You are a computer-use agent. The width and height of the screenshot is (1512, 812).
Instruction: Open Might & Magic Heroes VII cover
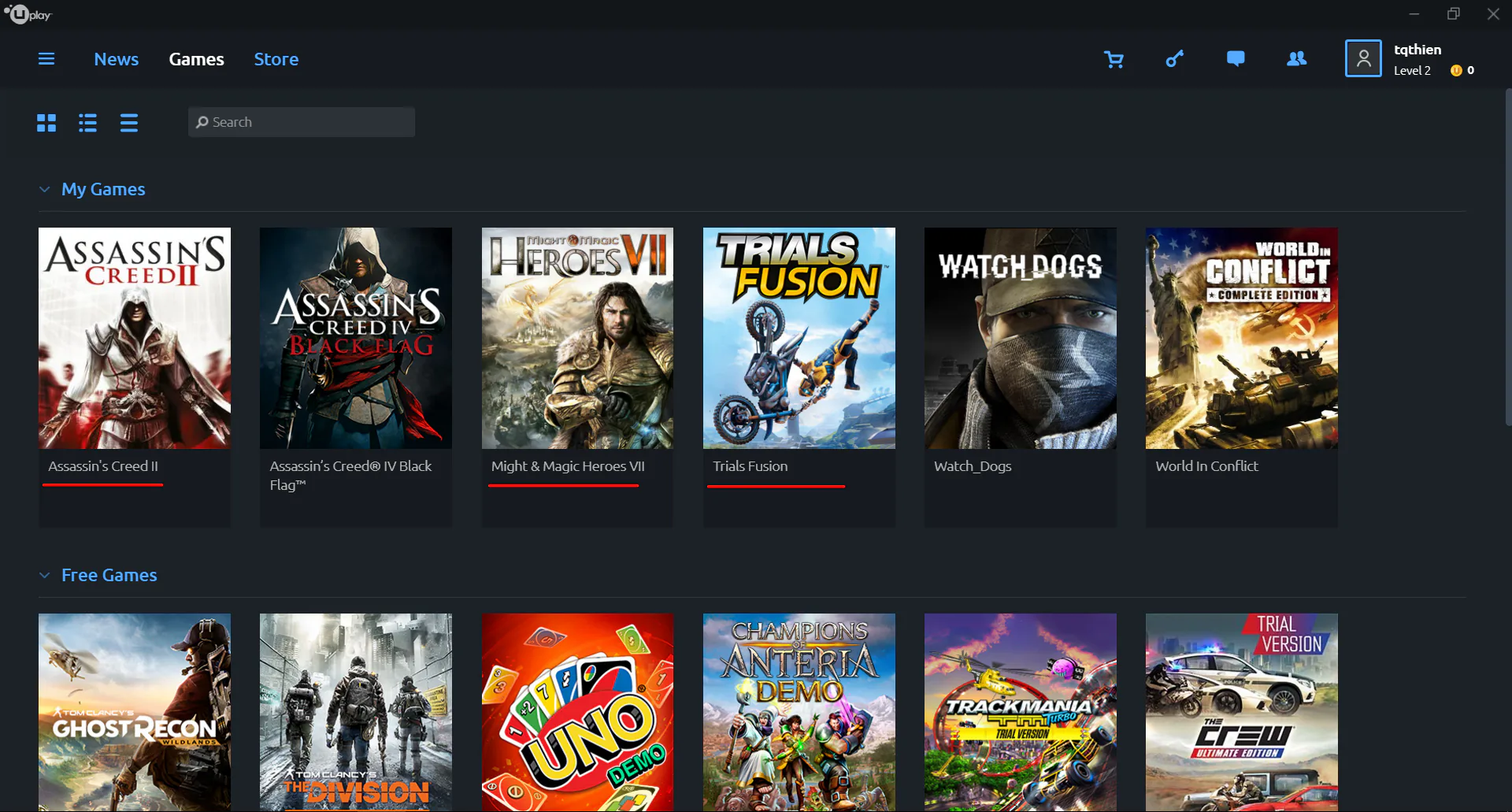(577, 339)
